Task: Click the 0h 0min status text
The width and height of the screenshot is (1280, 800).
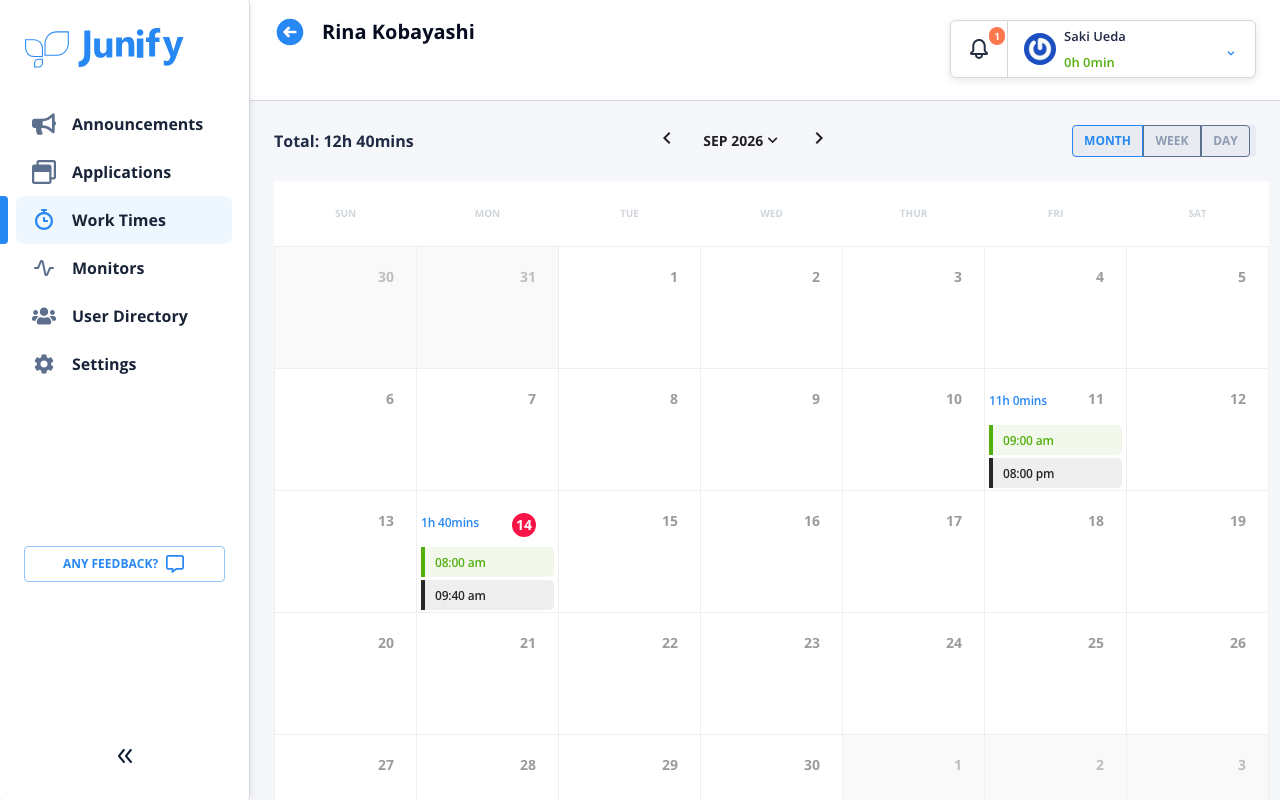Action: pyautogui.click(x=1089, y=62)
